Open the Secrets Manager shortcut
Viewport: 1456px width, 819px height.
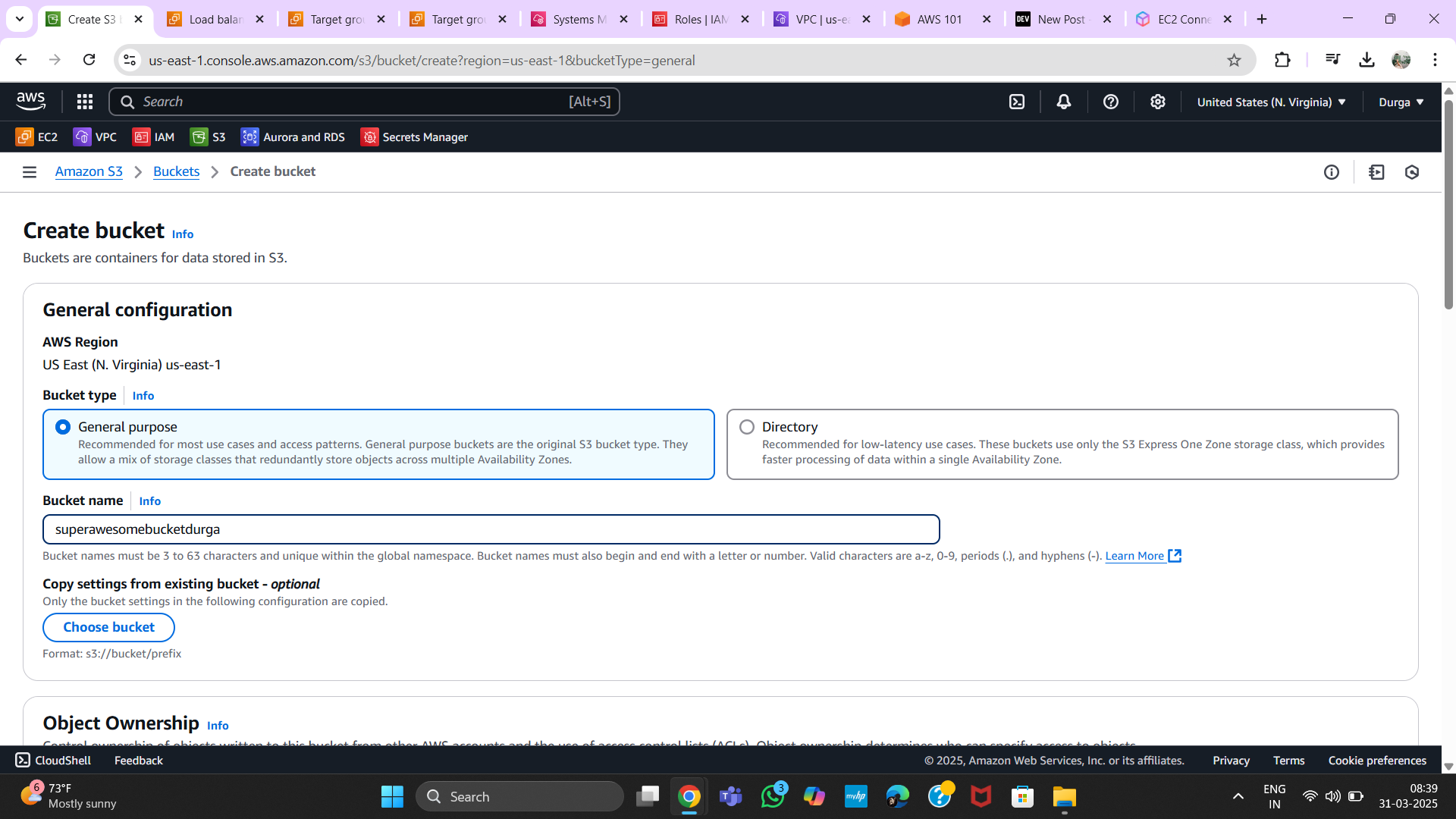pyautogui.click(x=414, y=136)
